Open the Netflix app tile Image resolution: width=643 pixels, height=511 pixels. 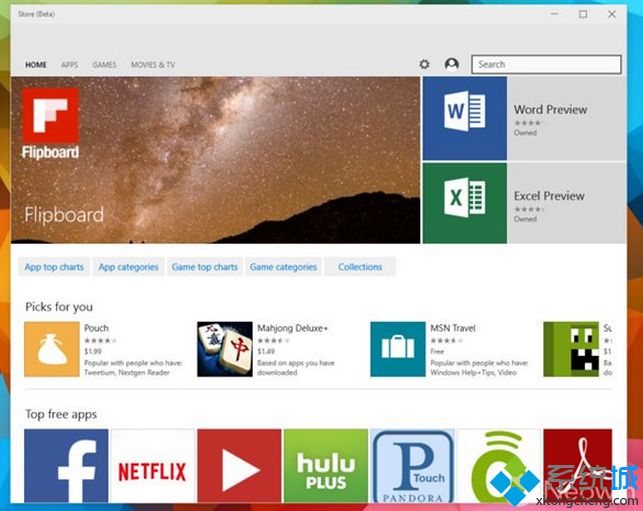click(153, 465)
